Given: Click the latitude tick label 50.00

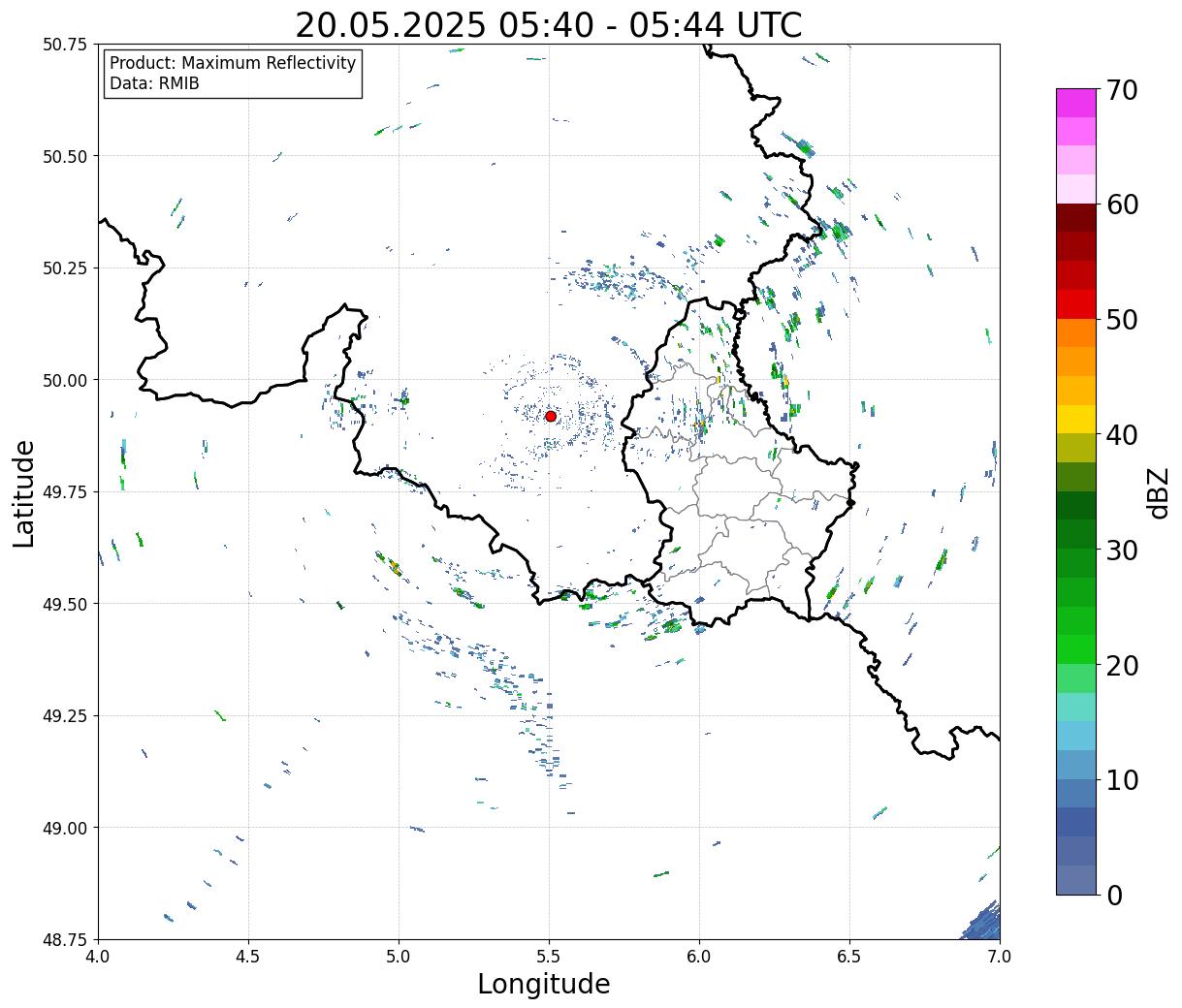Looking at the screenshot, I should pyautogui.click(x=64, y=380).
